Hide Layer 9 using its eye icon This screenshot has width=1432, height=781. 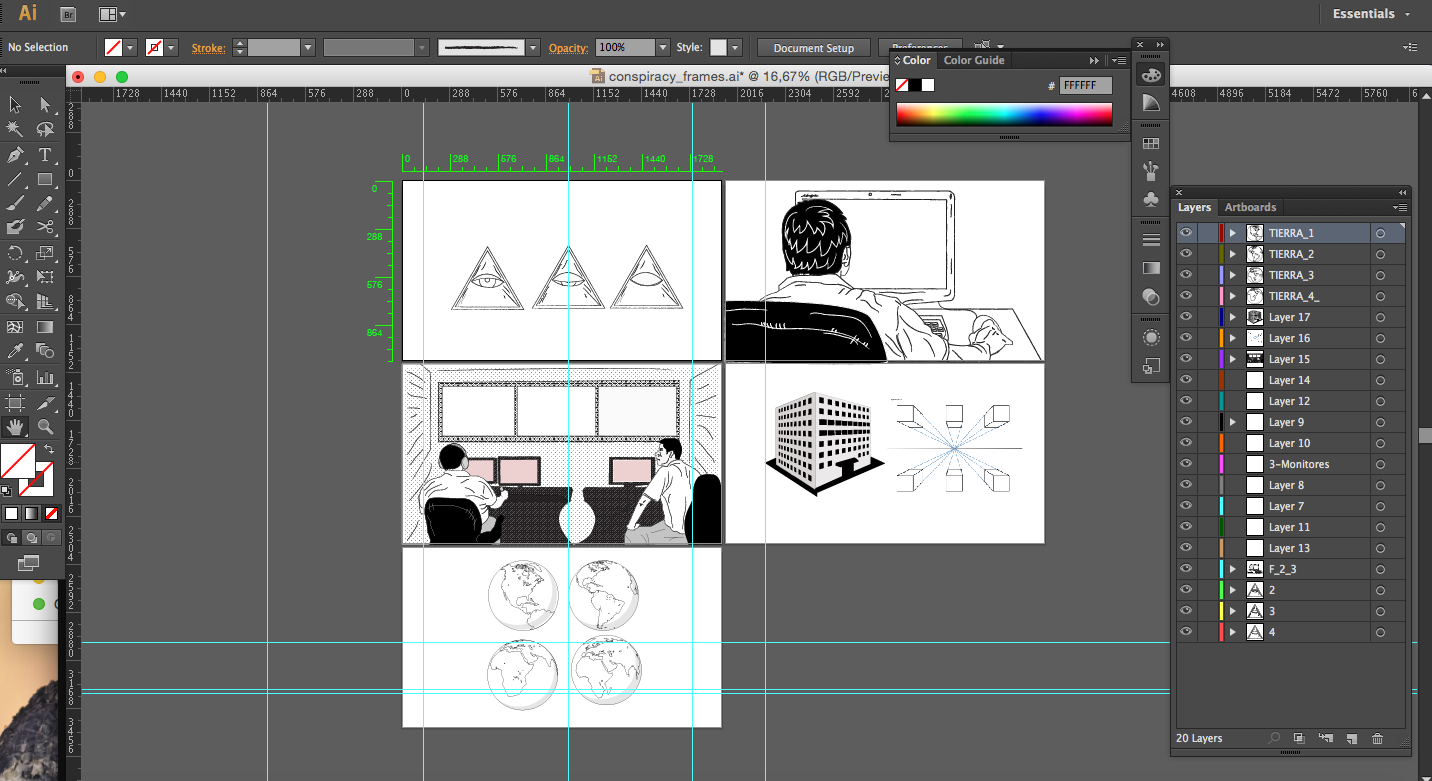click(x=1186, y=422)
